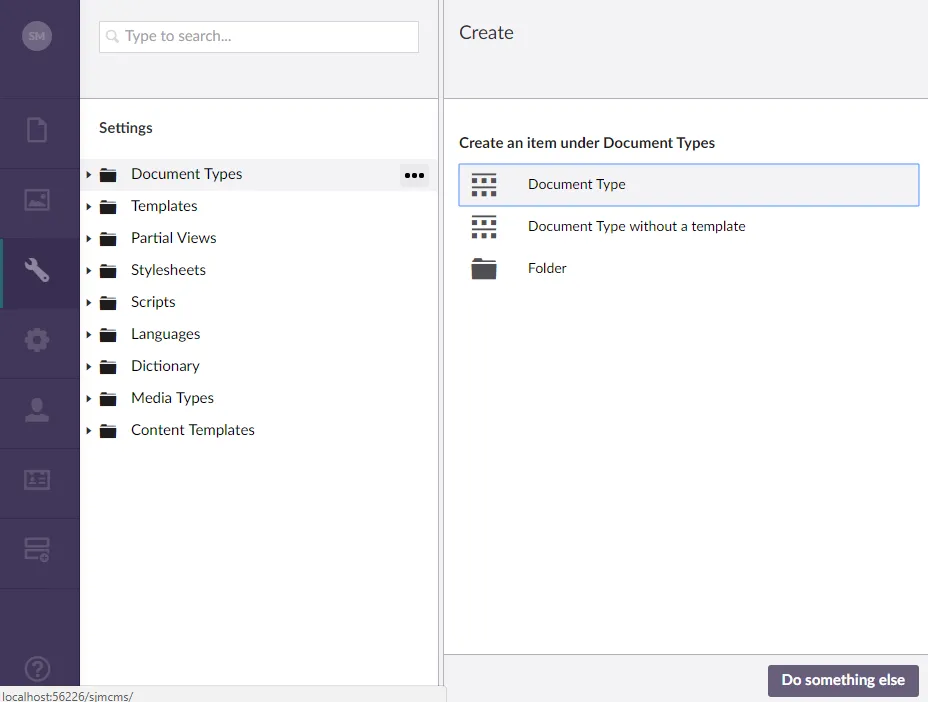Open the Media section image icon

(37, 200)
